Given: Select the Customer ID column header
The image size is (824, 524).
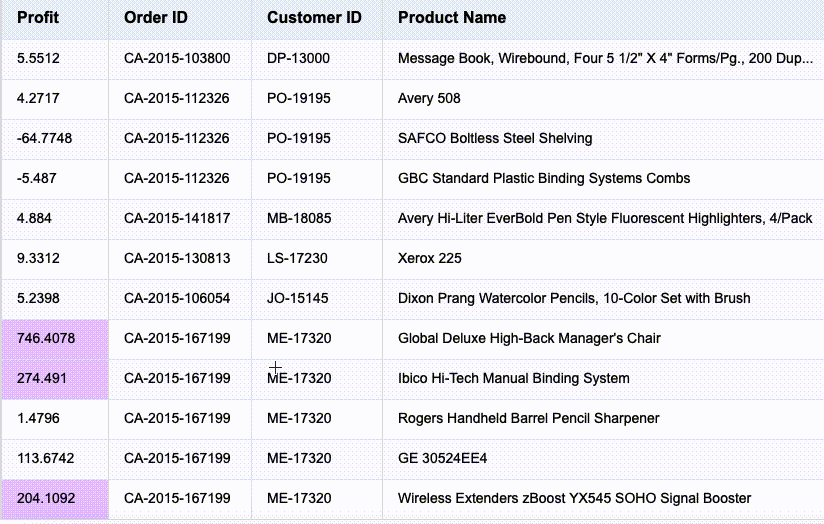Looking at the screenshot, I should coord(314,18).
